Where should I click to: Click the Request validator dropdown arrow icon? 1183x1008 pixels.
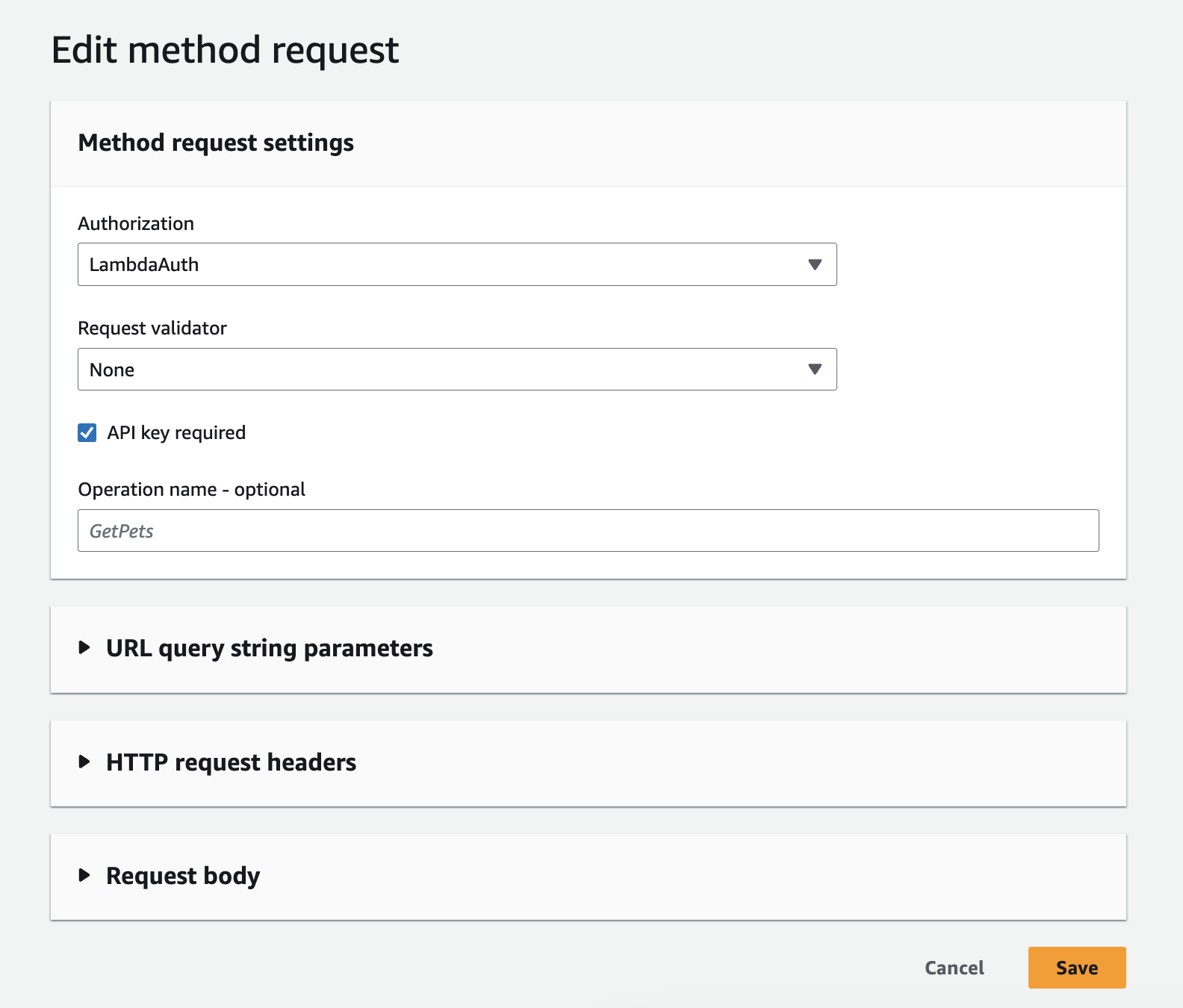pyautogui.click(x=815, y=369)
